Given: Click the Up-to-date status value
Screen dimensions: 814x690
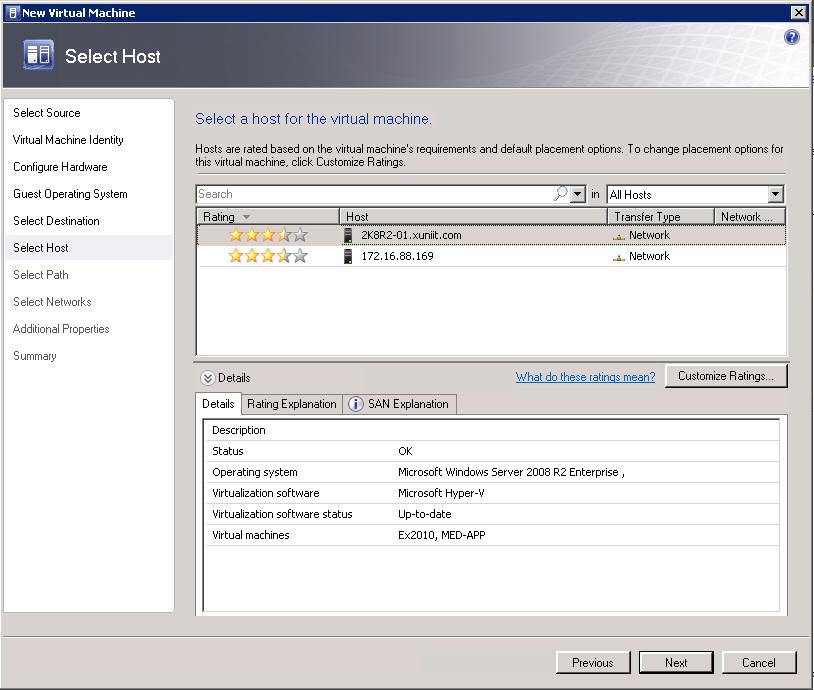Looking at the screenshot, I should click(425, 514).
